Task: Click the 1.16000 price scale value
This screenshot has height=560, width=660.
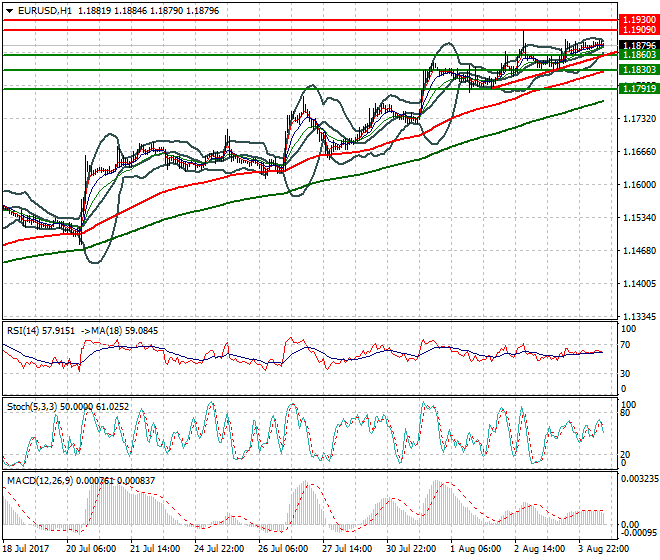Action: pos(639,184)
